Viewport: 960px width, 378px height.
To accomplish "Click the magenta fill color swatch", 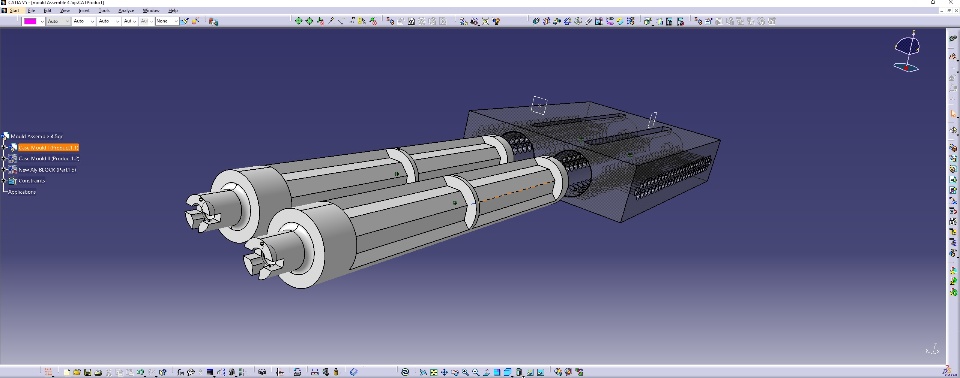I will click(30, 21).
